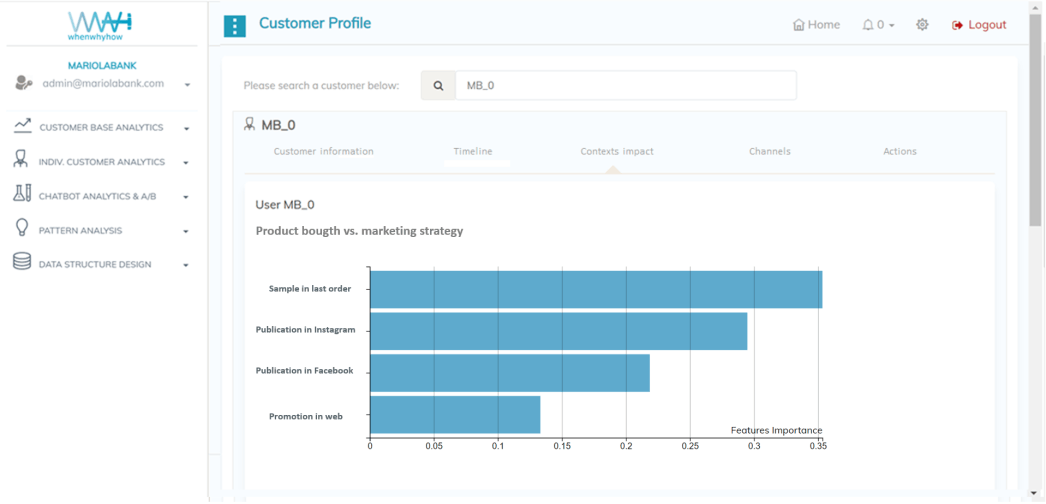
Task: Switch to the Timeline tab
Action: 473,152
